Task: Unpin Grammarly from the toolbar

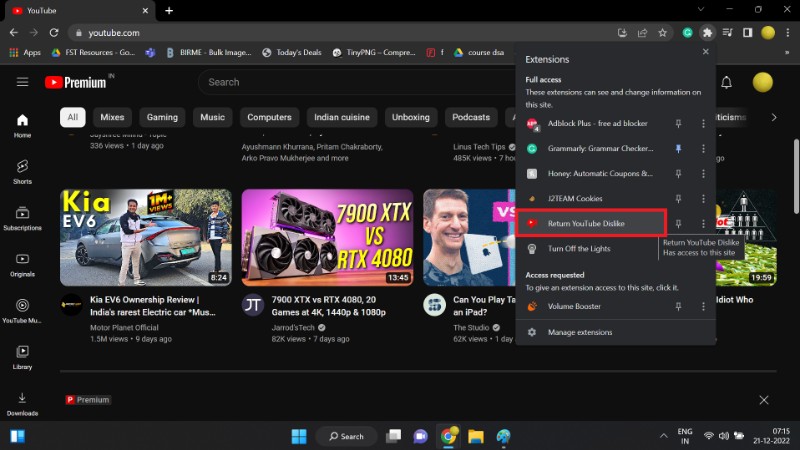Action: [679, 149]
